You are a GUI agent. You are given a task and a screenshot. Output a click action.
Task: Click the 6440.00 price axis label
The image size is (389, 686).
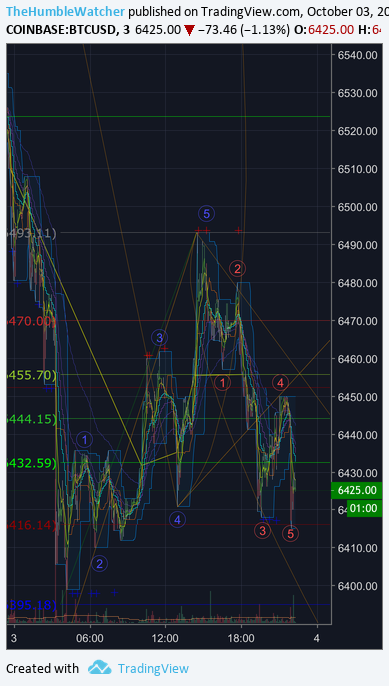[357, 435]
